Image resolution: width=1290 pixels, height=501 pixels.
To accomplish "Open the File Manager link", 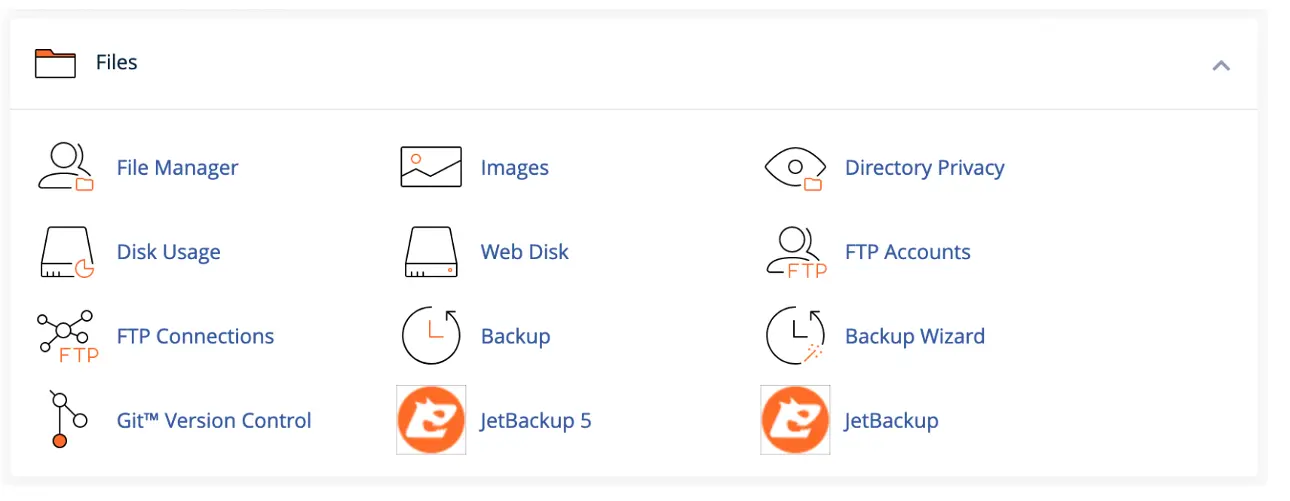I will [178, 168].
